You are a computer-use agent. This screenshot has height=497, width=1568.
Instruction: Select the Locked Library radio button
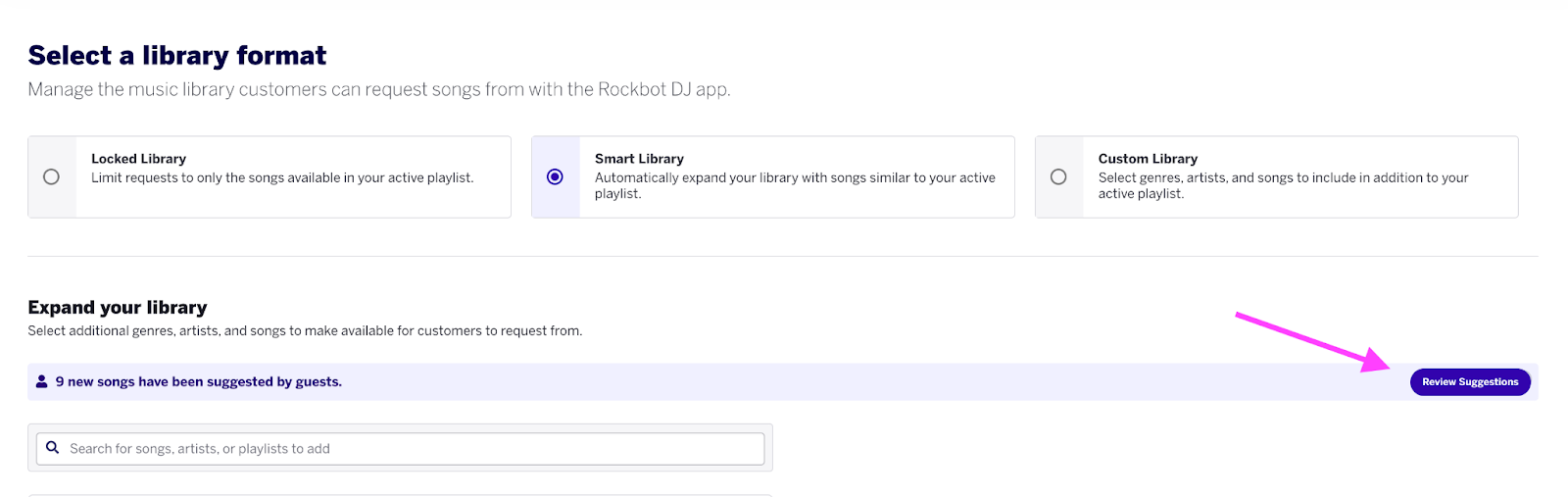click(x=51, y=177)
